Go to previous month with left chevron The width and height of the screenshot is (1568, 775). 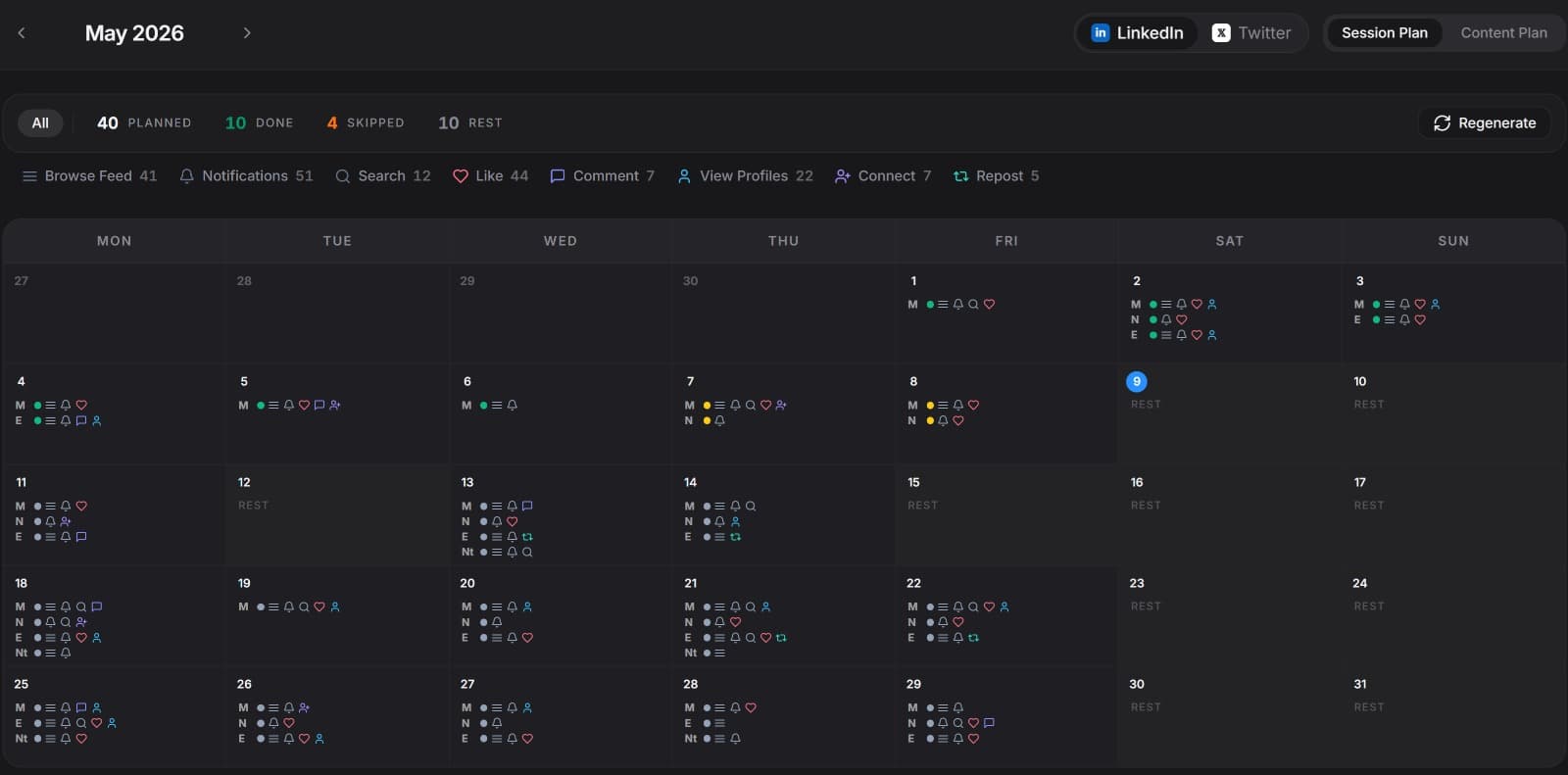click(x=22, y=32)
